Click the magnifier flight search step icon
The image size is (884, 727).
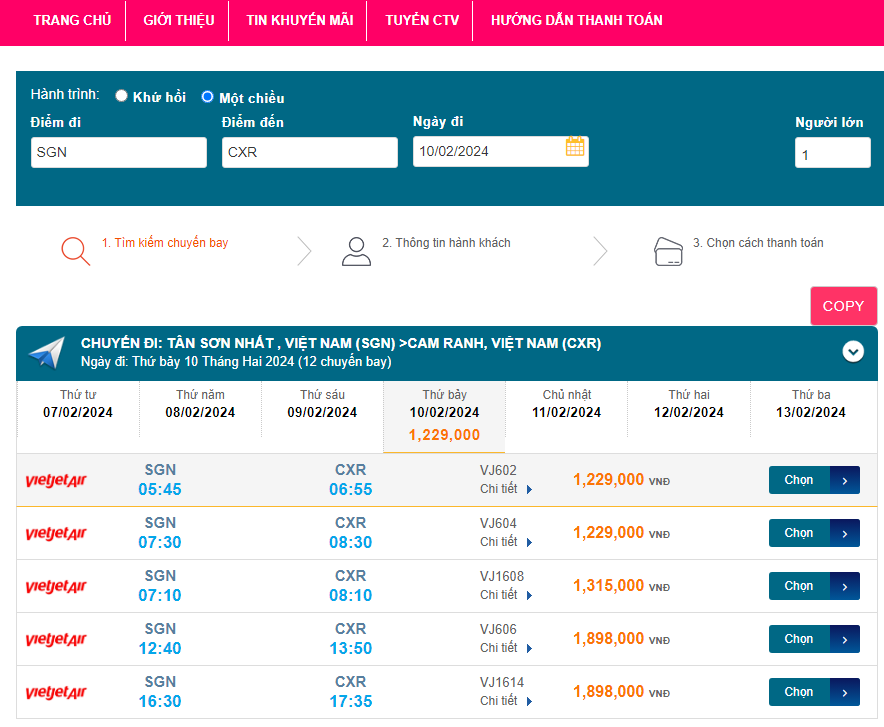75,250
